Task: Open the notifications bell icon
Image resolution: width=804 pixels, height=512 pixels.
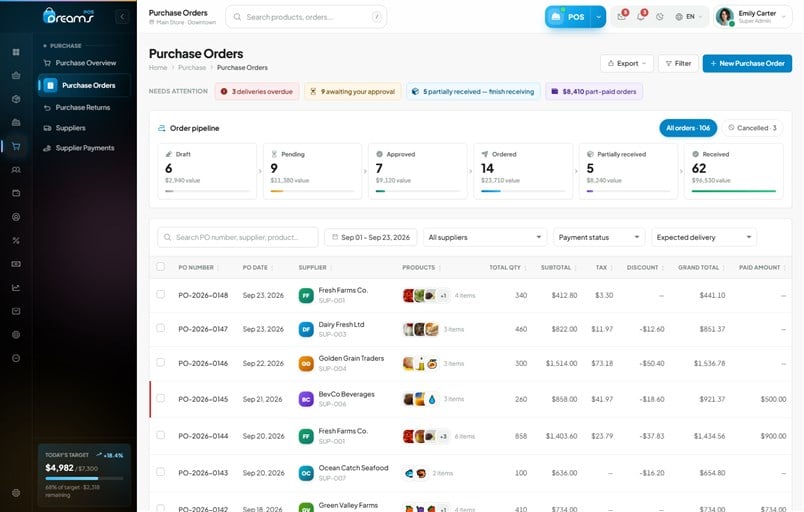Action: [640, 17]
